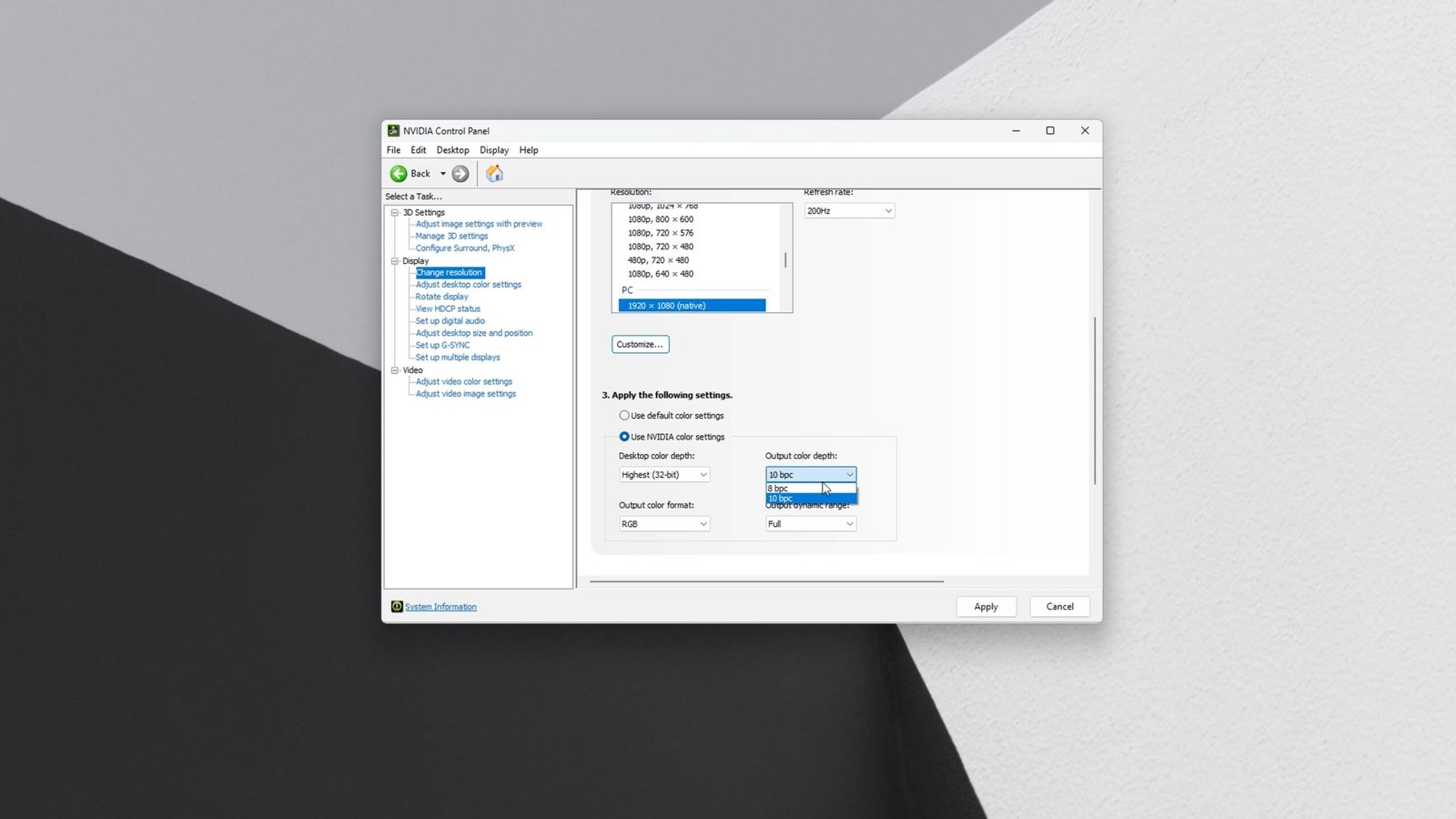Collapse the 3D Settings tree node
This screenshot has width=1456, height=819.
pos(395,213)
